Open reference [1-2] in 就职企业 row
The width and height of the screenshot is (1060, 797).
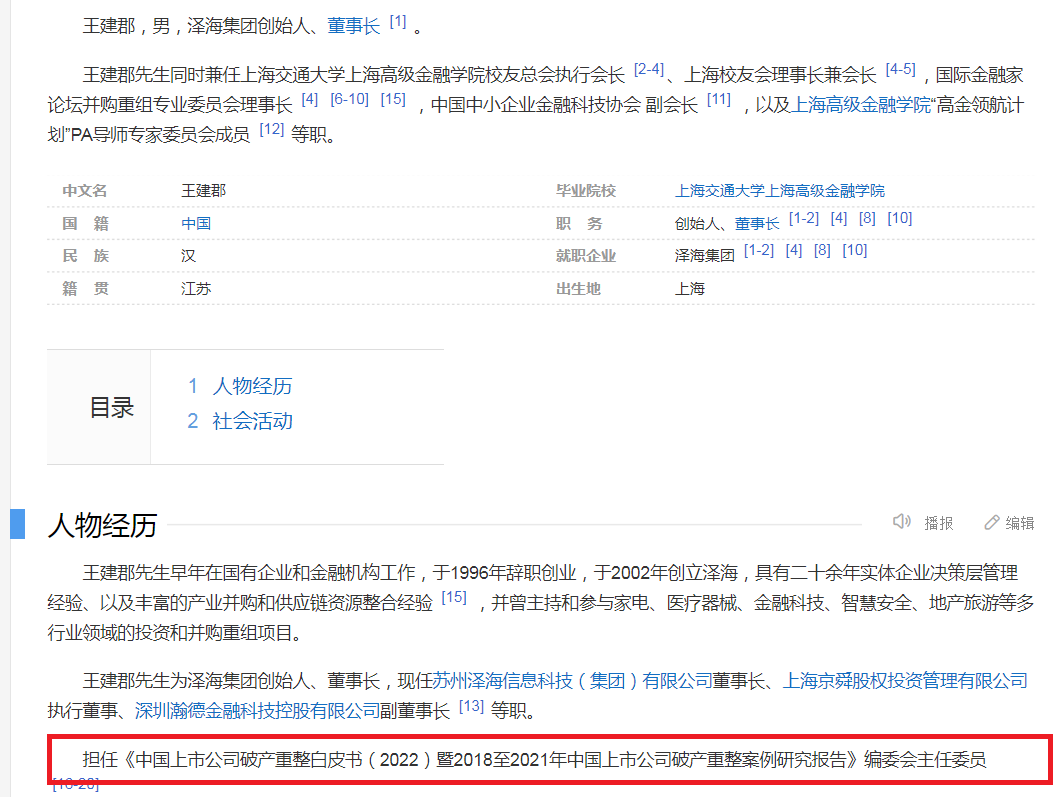click(759, 250)
